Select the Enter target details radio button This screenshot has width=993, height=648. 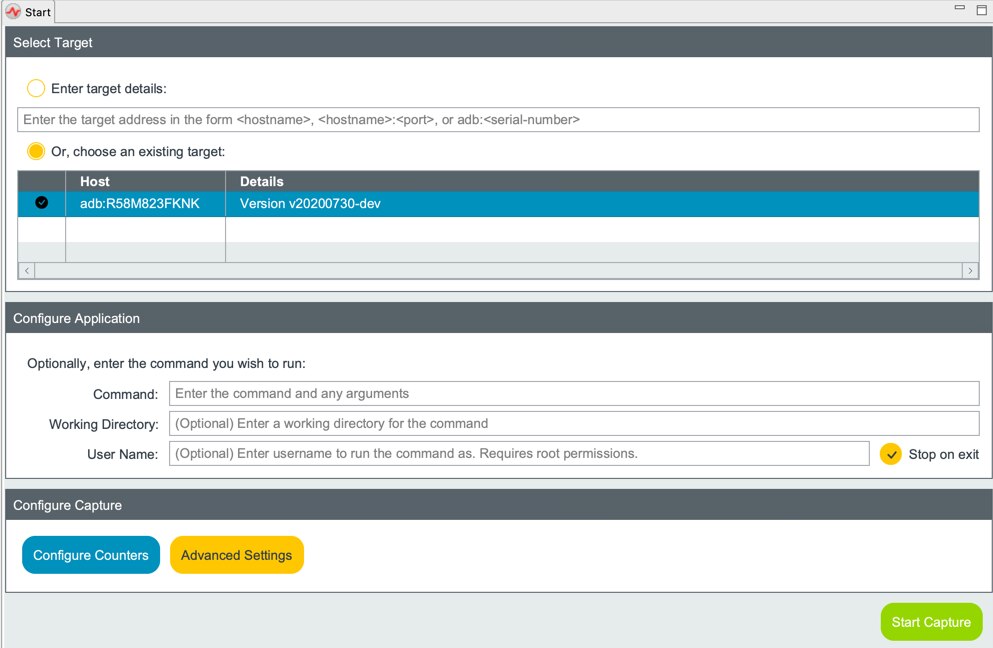tap(36, 88)
